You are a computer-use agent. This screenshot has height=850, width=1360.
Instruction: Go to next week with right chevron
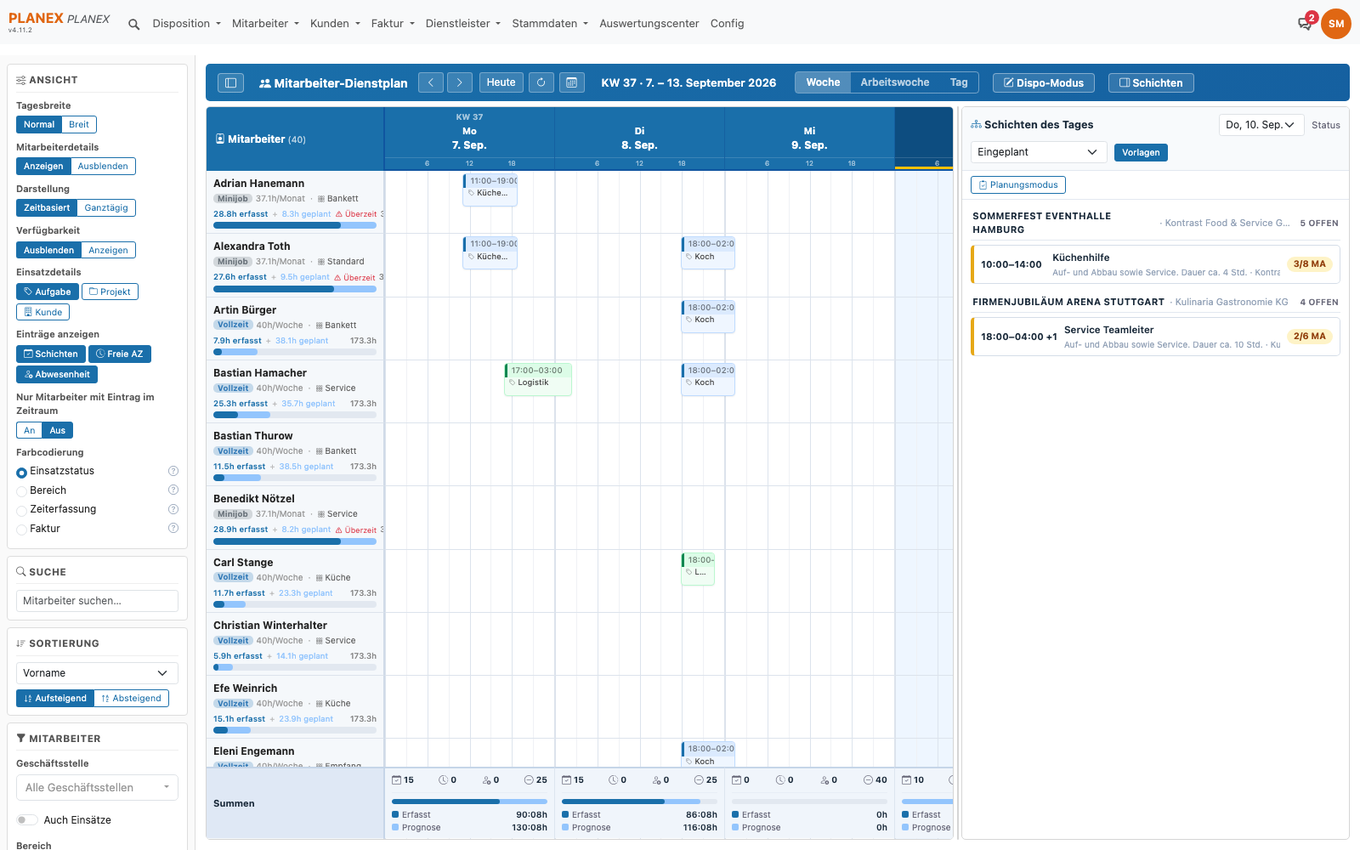pos(459,83)
